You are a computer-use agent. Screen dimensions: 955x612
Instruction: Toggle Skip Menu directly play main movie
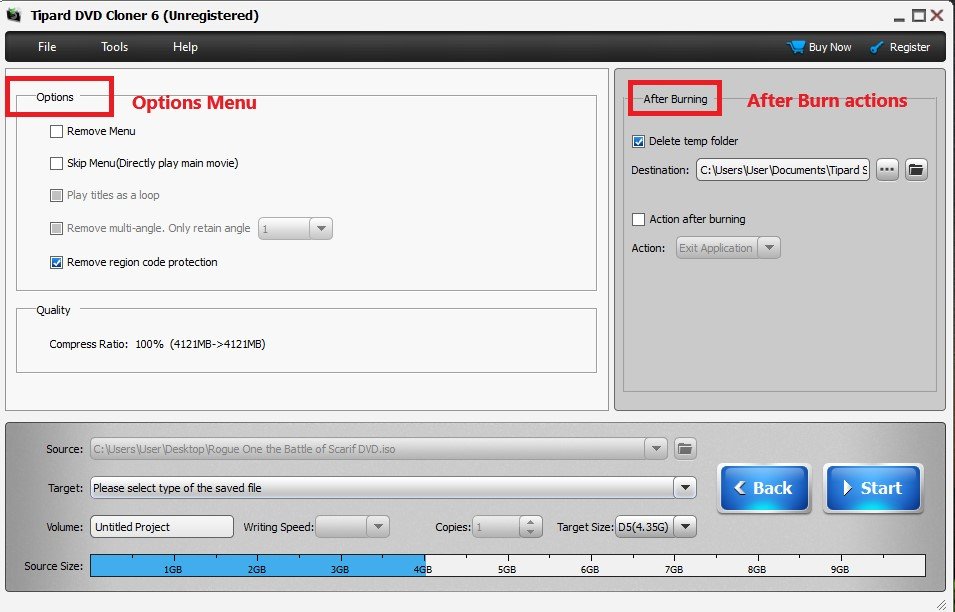click(x=57, y=163)
